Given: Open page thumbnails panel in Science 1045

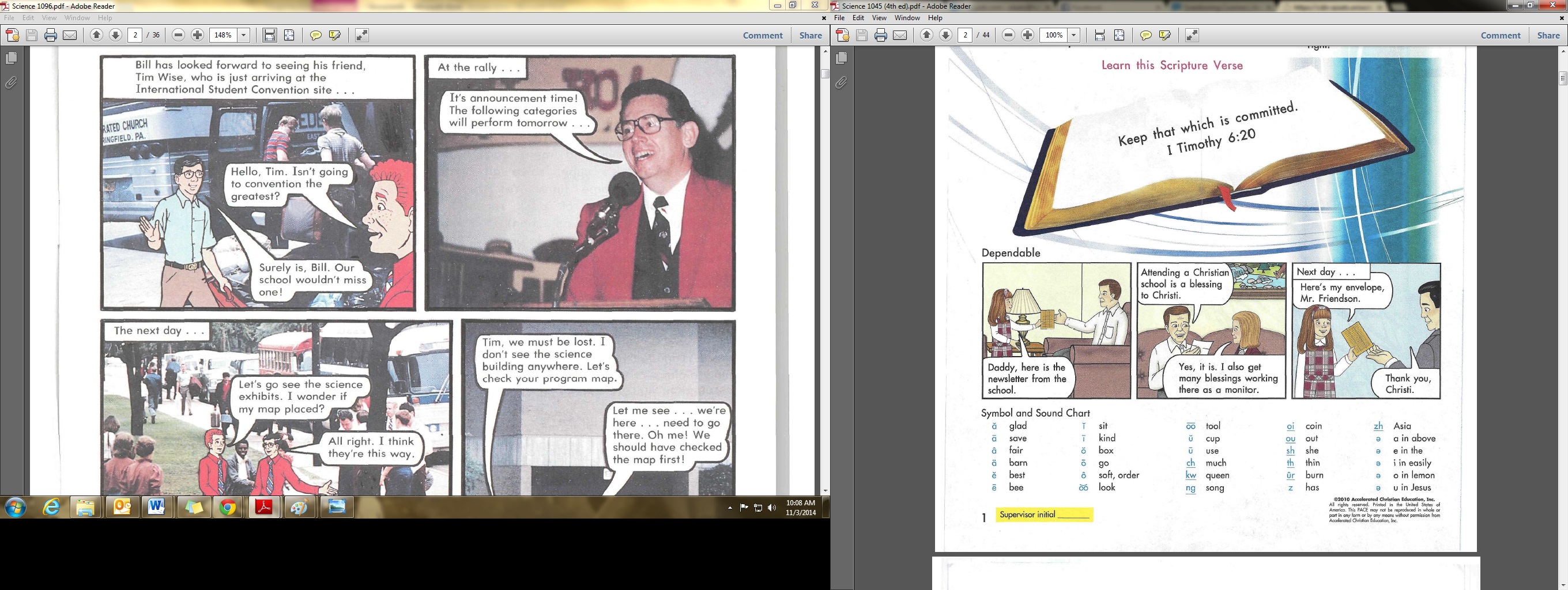Looking at the screenshot, I should [x=841, y=58].
